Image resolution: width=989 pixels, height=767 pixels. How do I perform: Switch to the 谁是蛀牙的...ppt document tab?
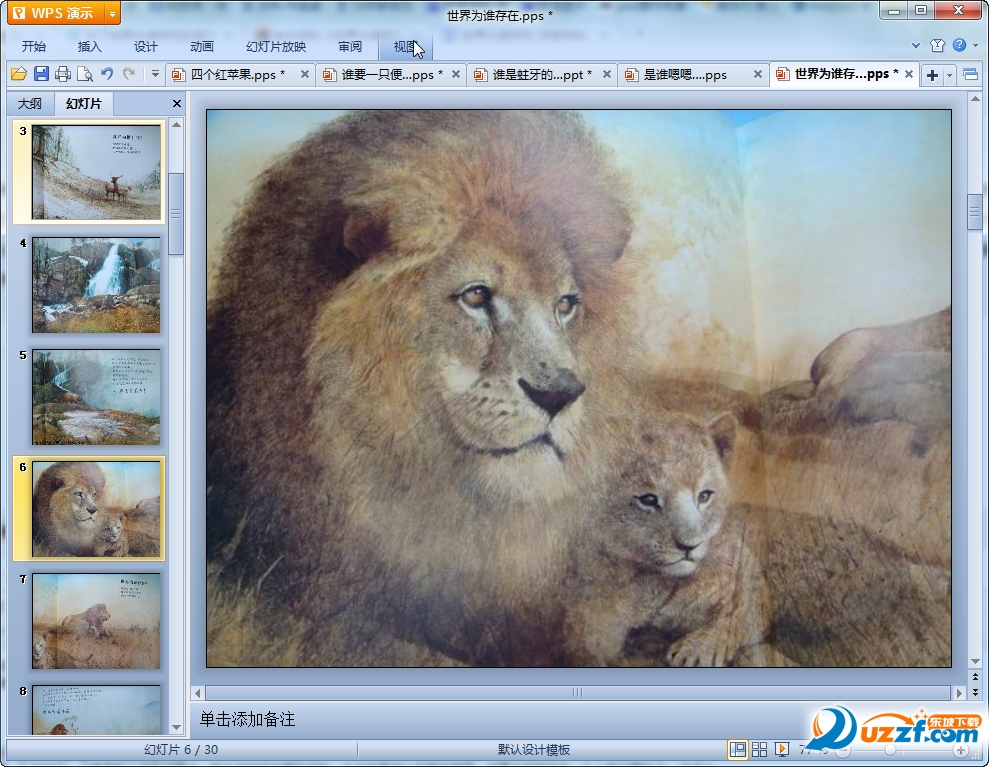coord(542,74)
